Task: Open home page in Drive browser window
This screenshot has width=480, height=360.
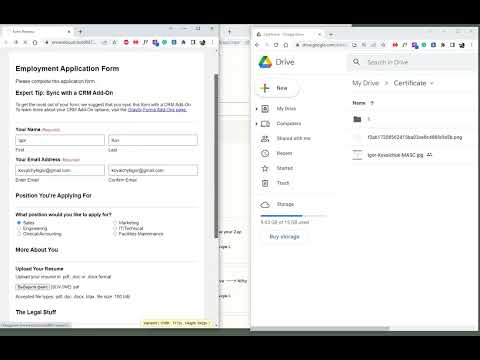Action: click(286, 45)
